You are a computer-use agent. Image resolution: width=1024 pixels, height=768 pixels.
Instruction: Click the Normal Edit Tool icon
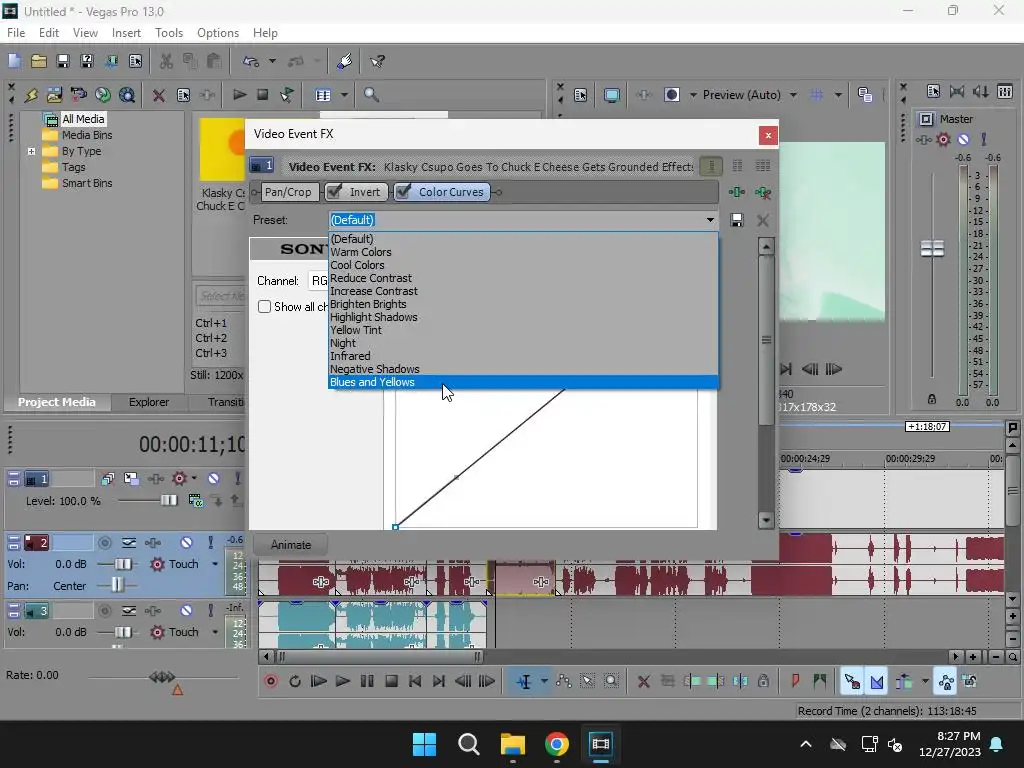pos(524,682)
